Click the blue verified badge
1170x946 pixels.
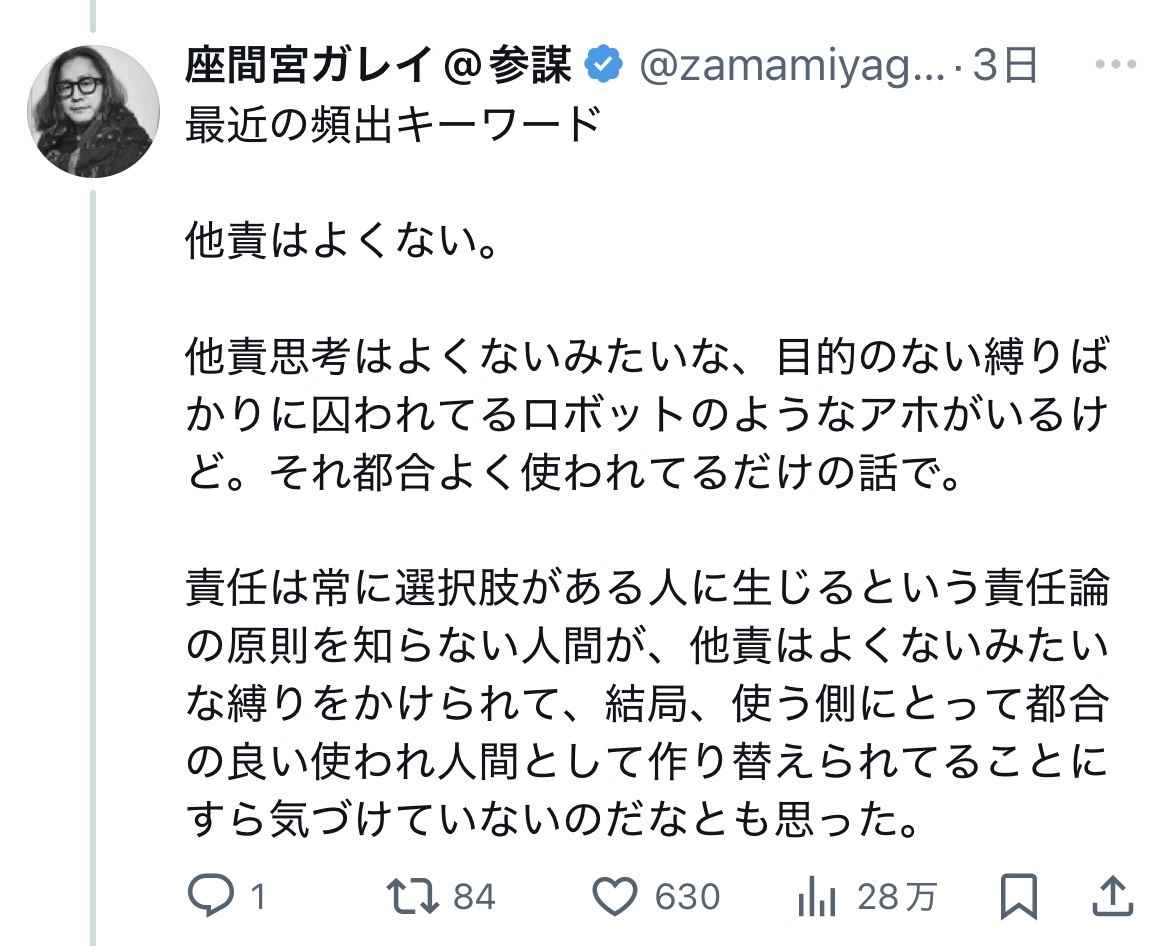(x=603, y=67)
